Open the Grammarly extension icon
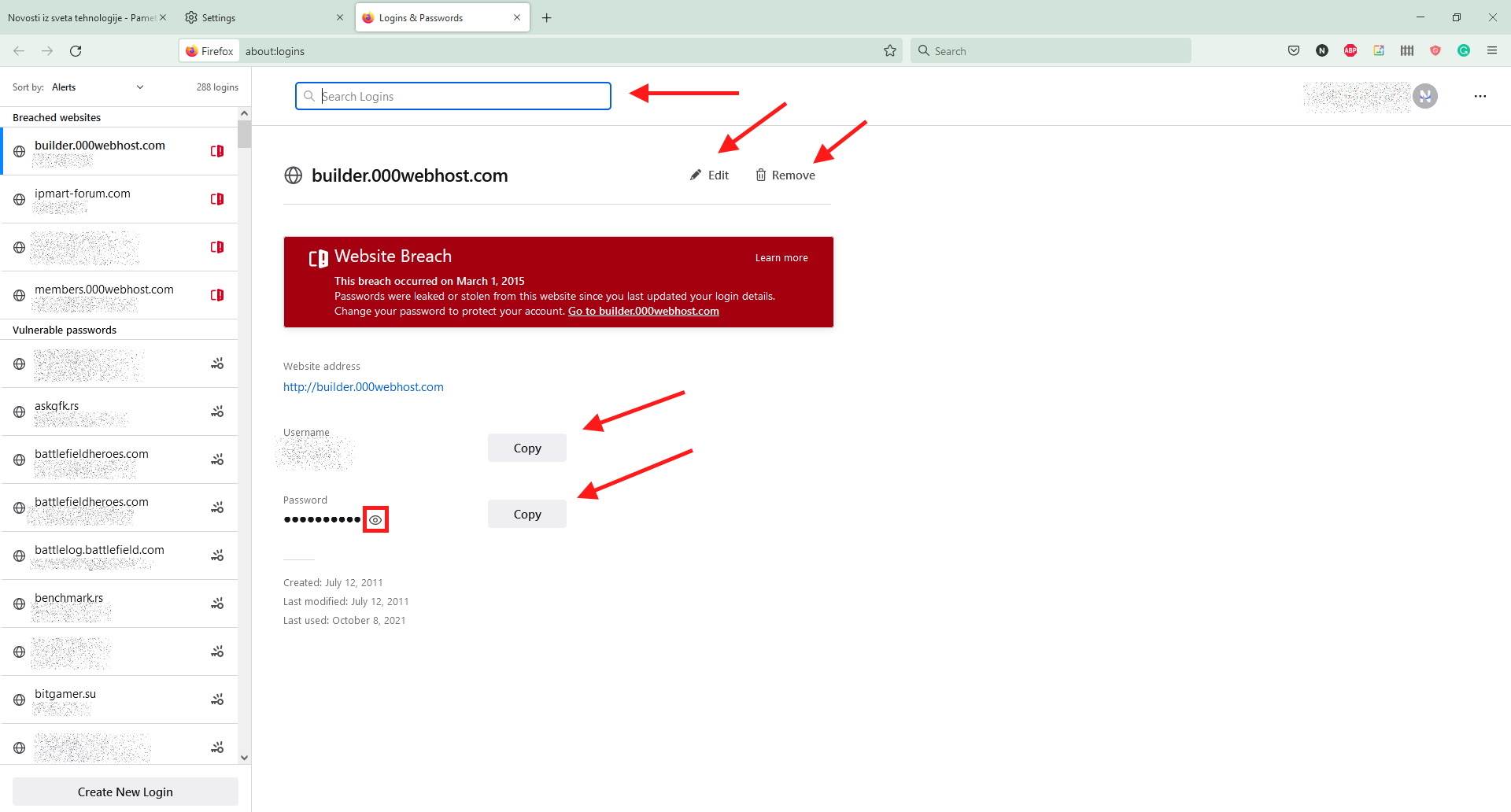Screen dimensions: 1511x812 click(x=1464, y=51)
